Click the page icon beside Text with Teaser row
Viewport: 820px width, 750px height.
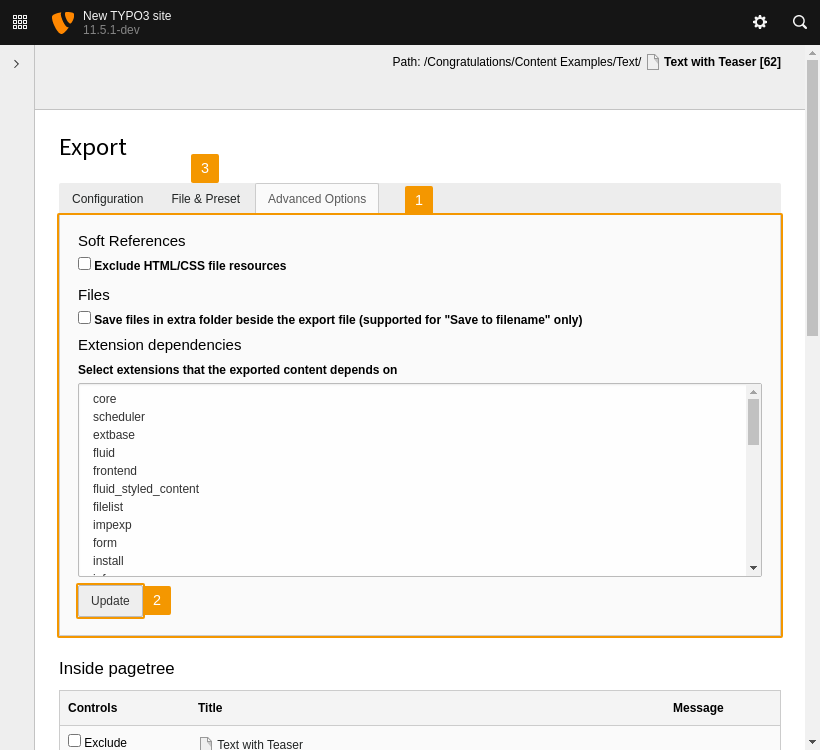coord(207,743)
